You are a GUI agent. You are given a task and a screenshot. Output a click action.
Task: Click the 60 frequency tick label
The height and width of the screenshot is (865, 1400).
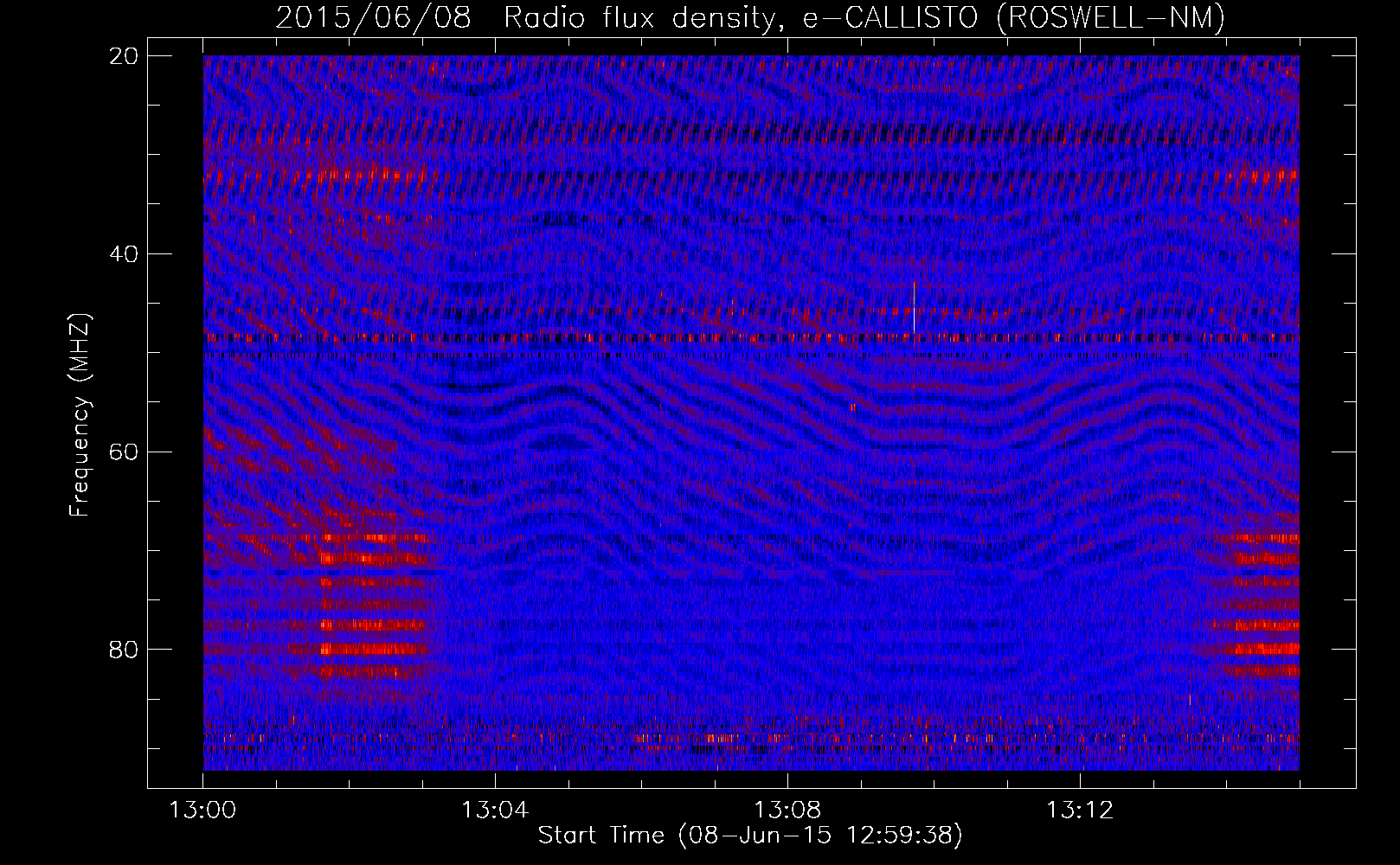pyautogui.click(x=124, y=452)
